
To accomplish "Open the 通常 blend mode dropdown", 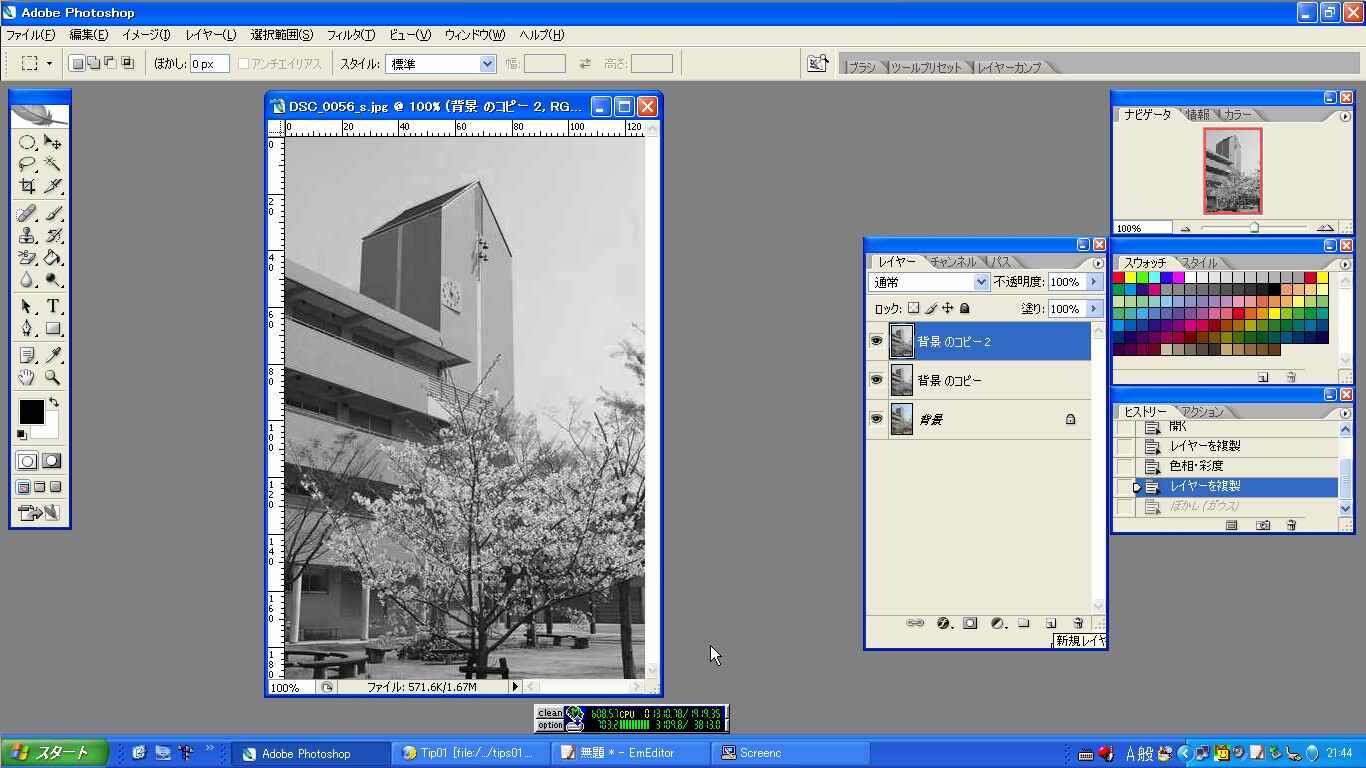I will [981, 283].
